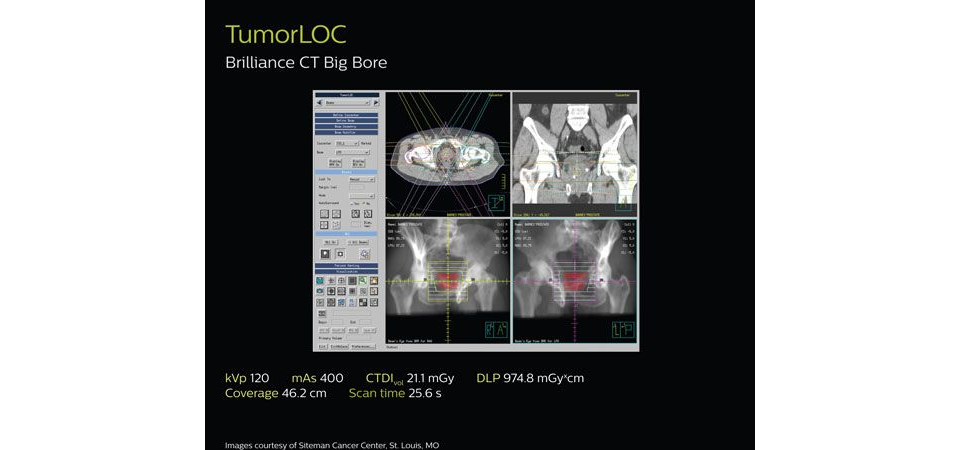Expand the Mode dropdown in Blocks

click(x=362, y=196)
